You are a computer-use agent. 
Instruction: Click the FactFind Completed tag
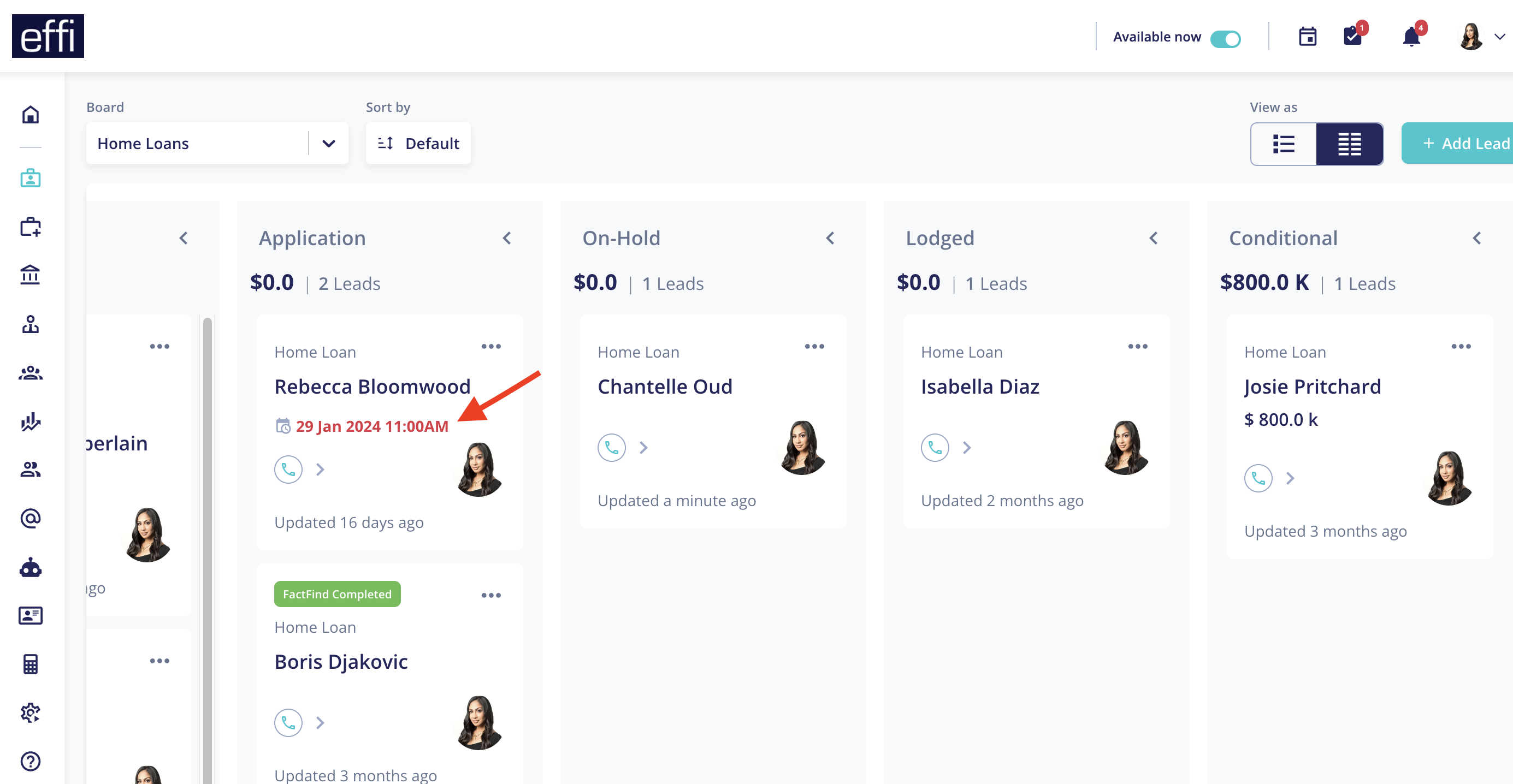337,595
